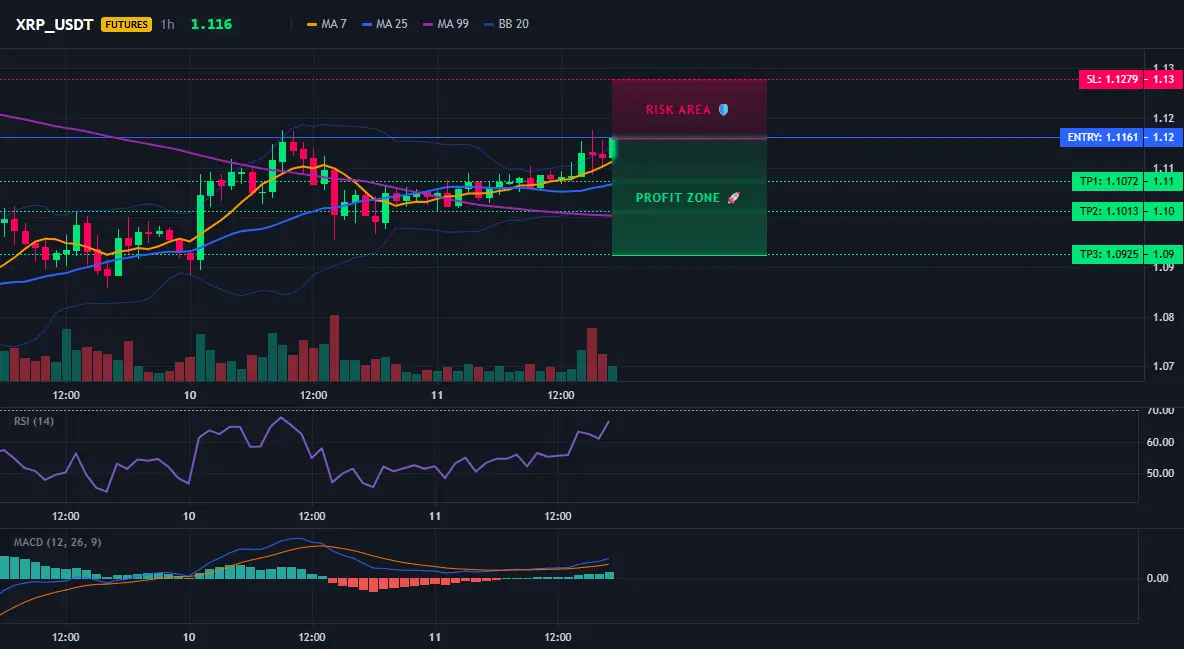Viewport: 1184px width, 649px height.
Task: Click the blue MA 25 legend color dash
Action: click(367, 24)
